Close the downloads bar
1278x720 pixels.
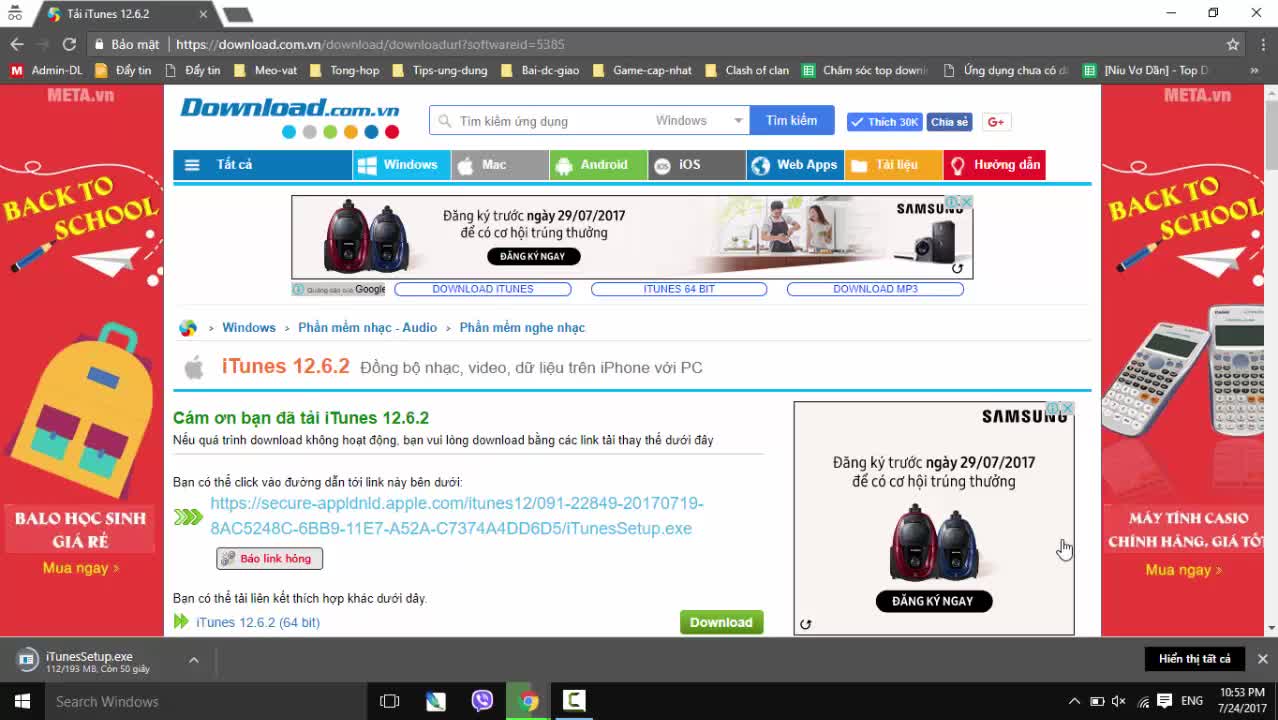tap(1262, 659)
